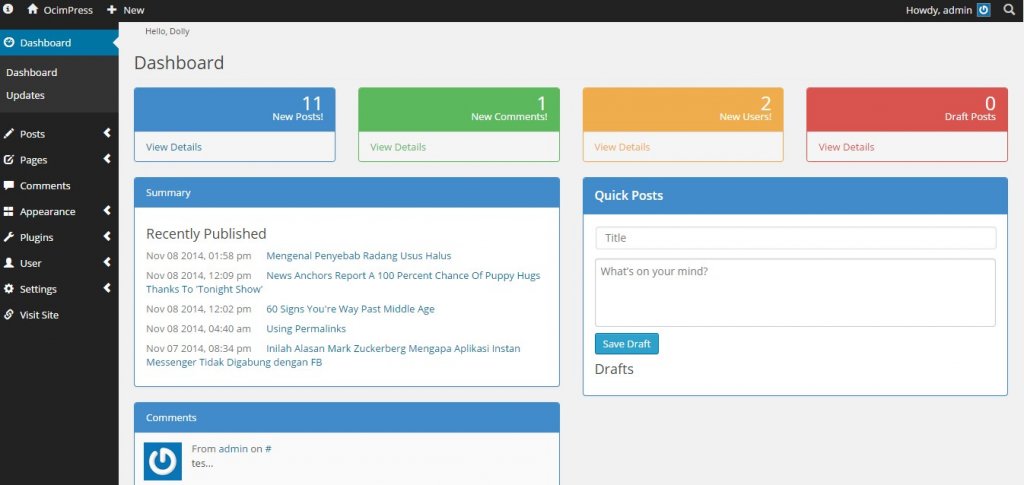This screenshot has height=485, width=1024.
Task: Click the search magnifier in the top bar
Action: coord(1010,10)
